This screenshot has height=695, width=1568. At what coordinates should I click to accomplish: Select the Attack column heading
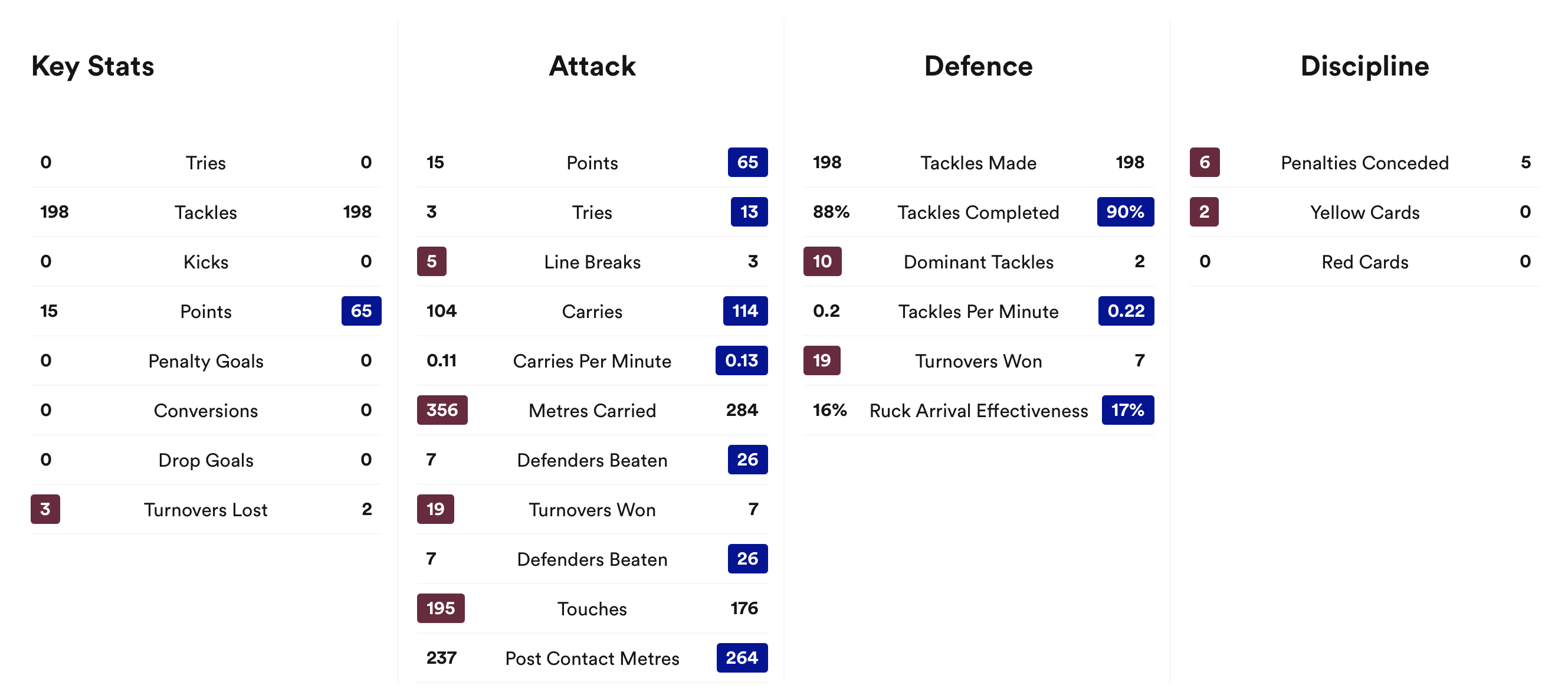coord(592,66)
